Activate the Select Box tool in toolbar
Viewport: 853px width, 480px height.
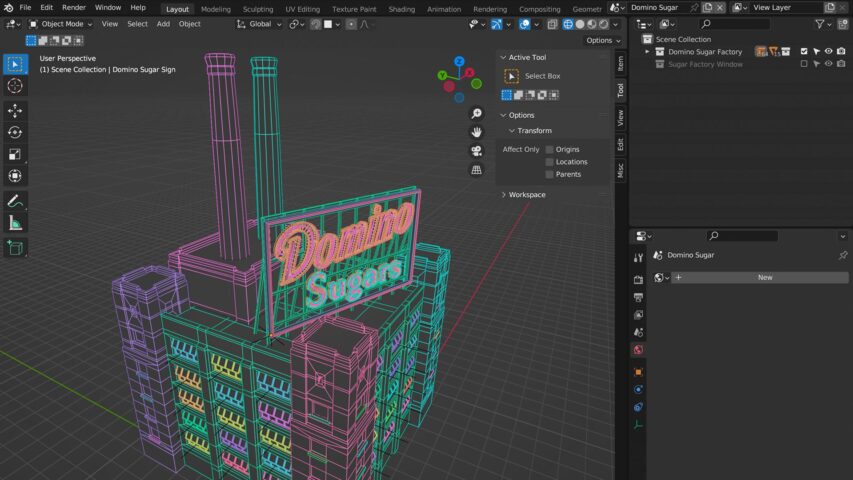15,64
